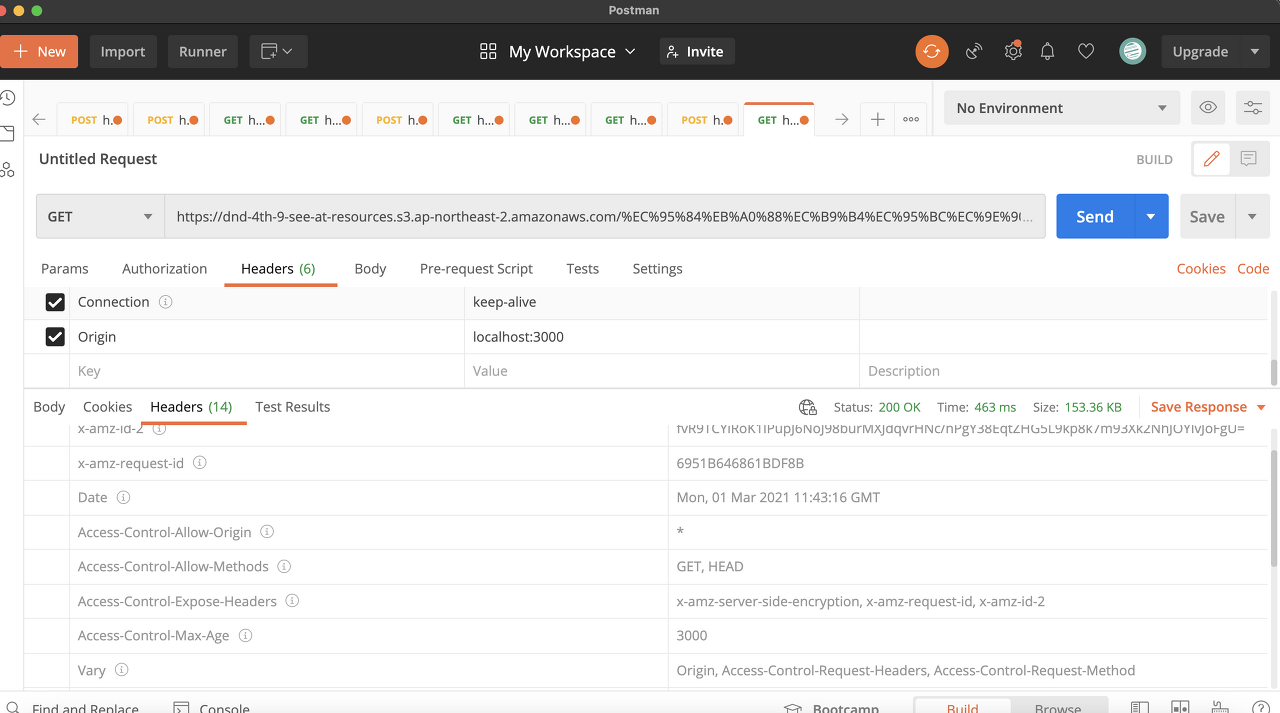Open the manage environments icon
Screen dimensions: 1280x713
pyautogui.click(x=1252, y=108)
